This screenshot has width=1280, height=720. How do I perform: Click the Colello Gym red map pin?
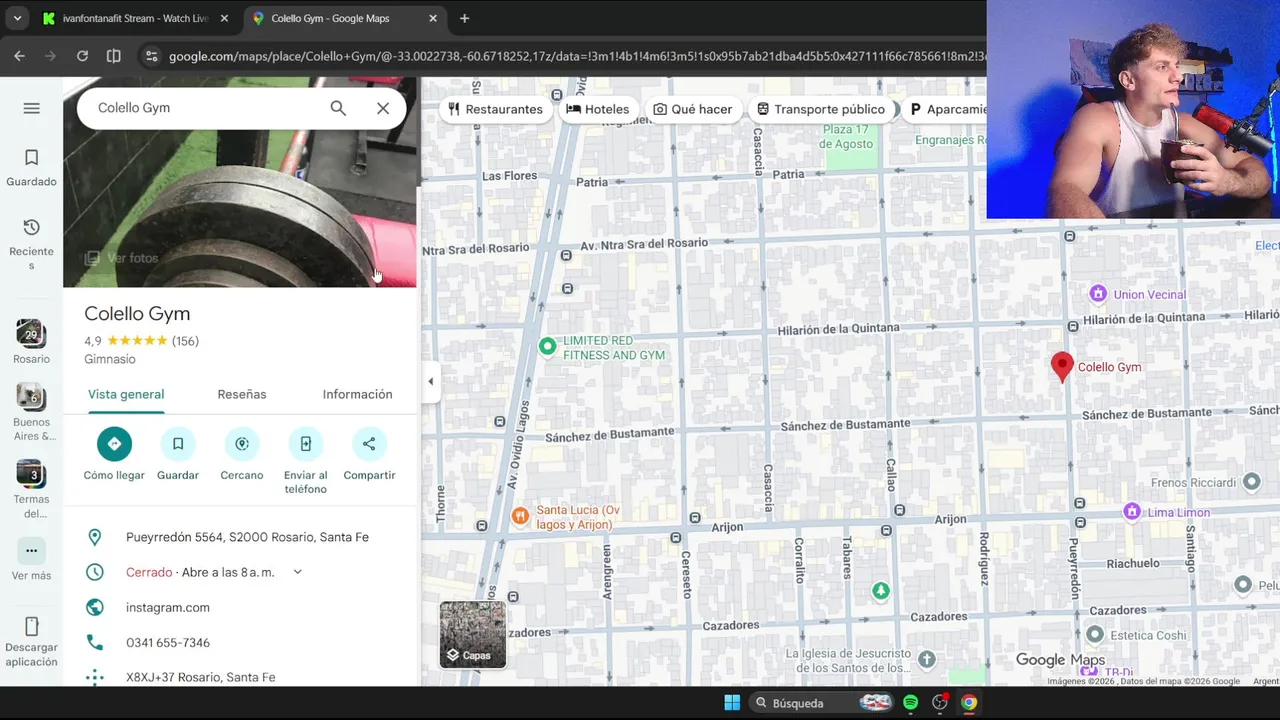click(x=1062, y=367)
